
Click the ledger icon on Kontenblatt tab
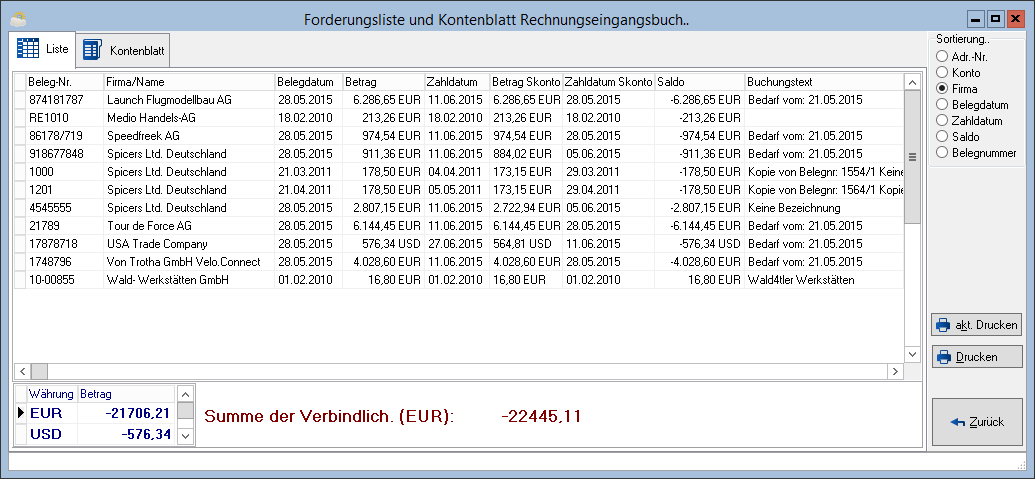[93, 50]
